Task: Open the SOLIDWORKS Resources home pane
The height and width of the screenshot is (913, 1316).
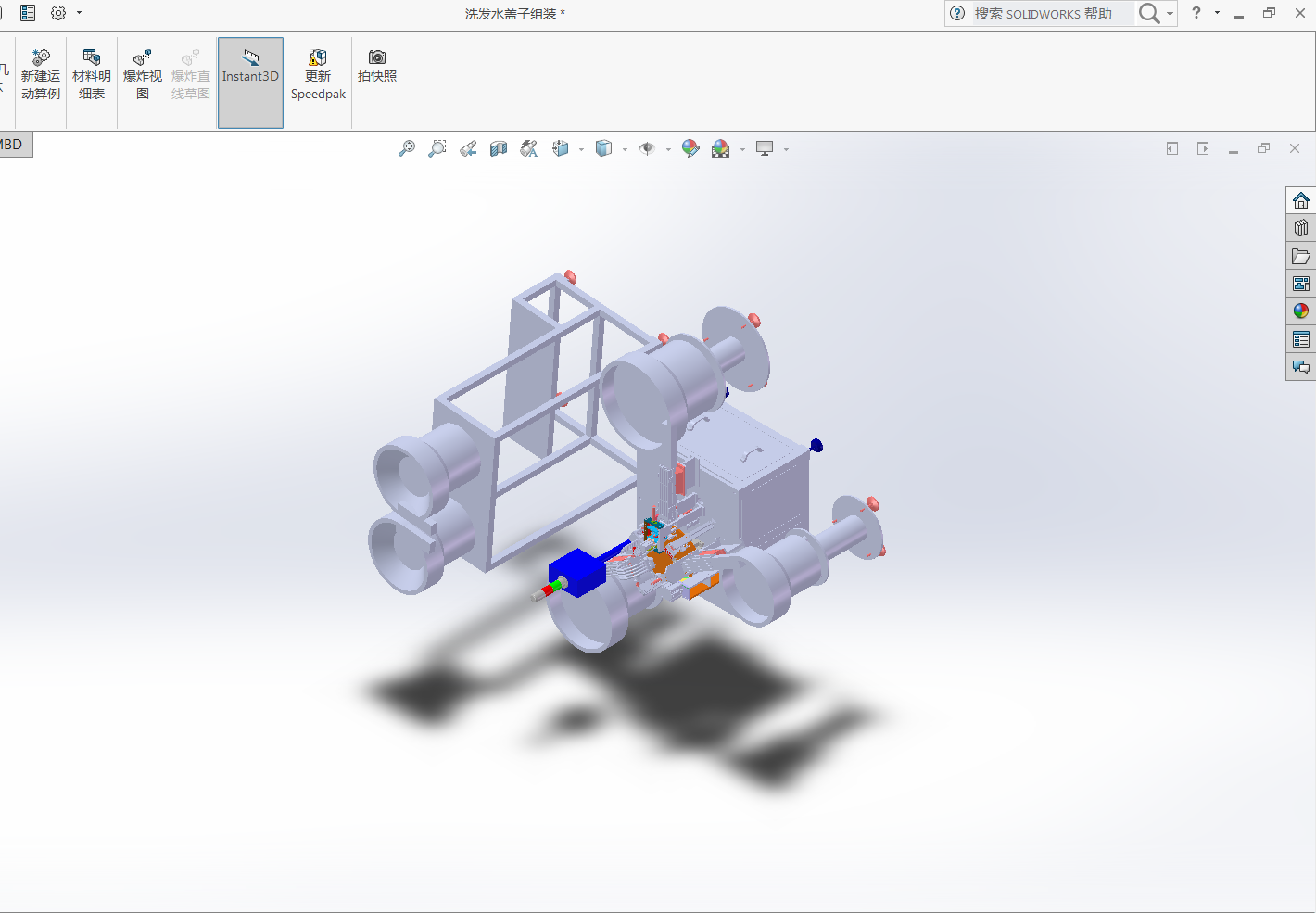Action: click(x=1301, y=200)
